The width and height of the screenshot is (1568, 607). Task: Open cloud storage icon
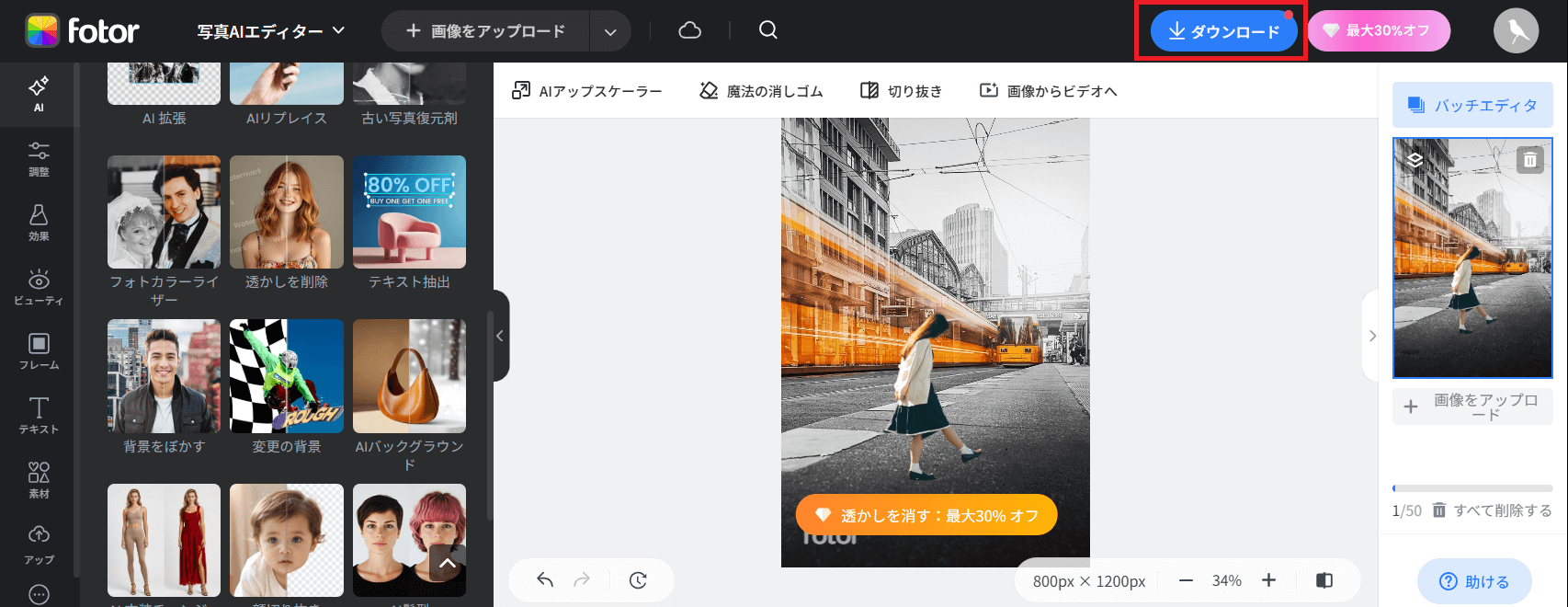tap(689, 30)
